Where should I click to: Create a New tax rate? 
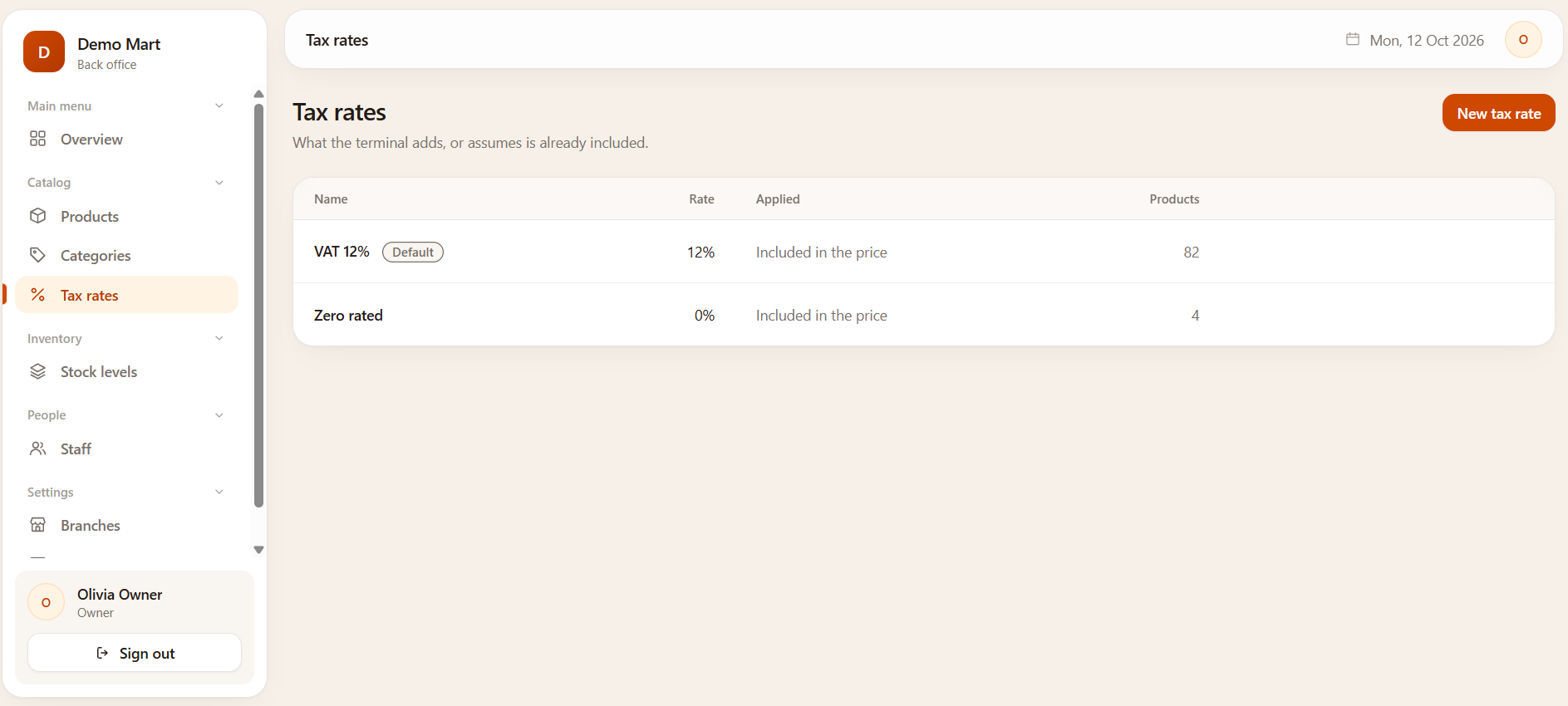pos(1498,113)
